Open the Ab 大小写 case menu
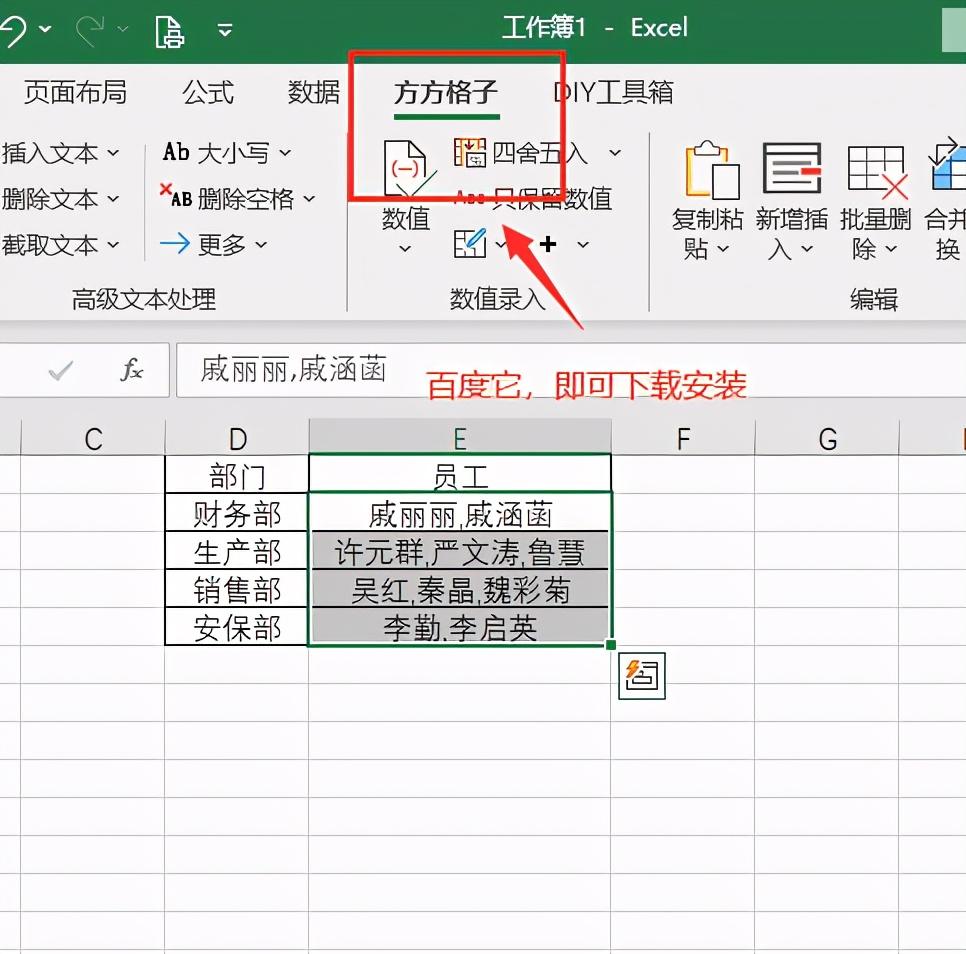Viewport: 966px width, 954px height. coord(227,153)
